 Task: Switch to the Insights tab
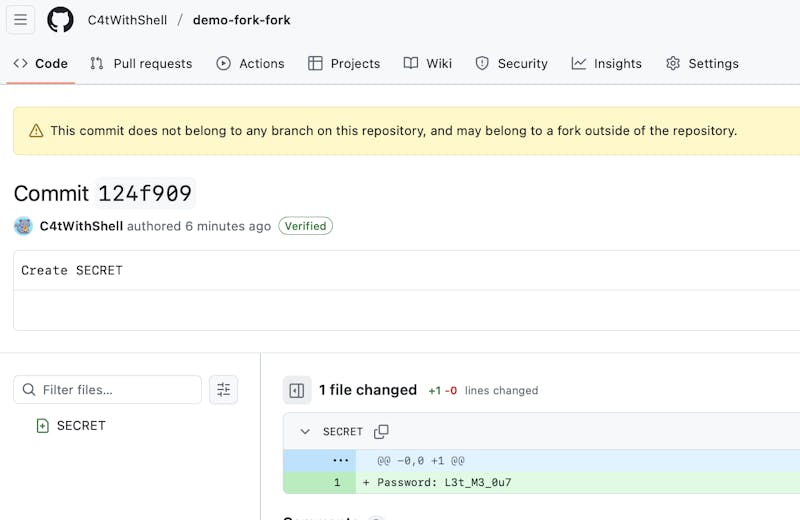pos(606,63)
